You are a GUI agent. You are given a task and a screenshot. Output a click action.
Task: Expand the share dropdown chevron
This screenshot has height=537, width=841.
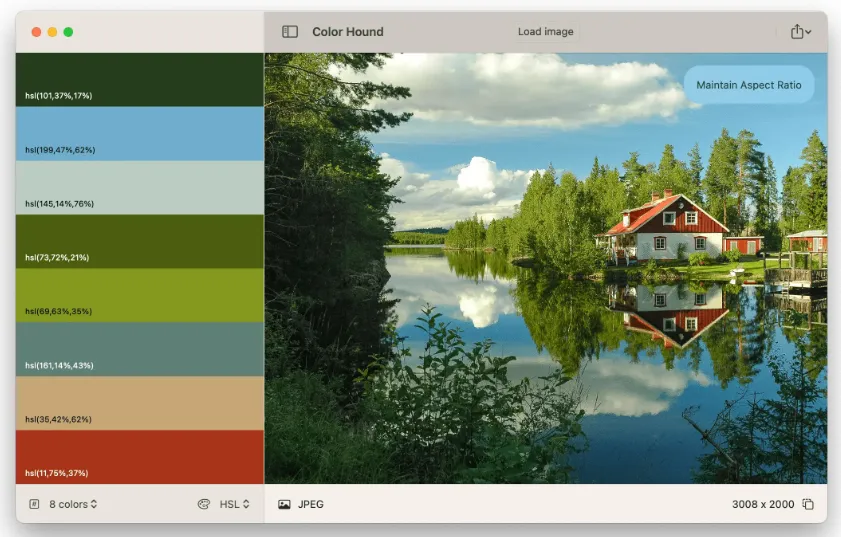(x=808, y=32)
